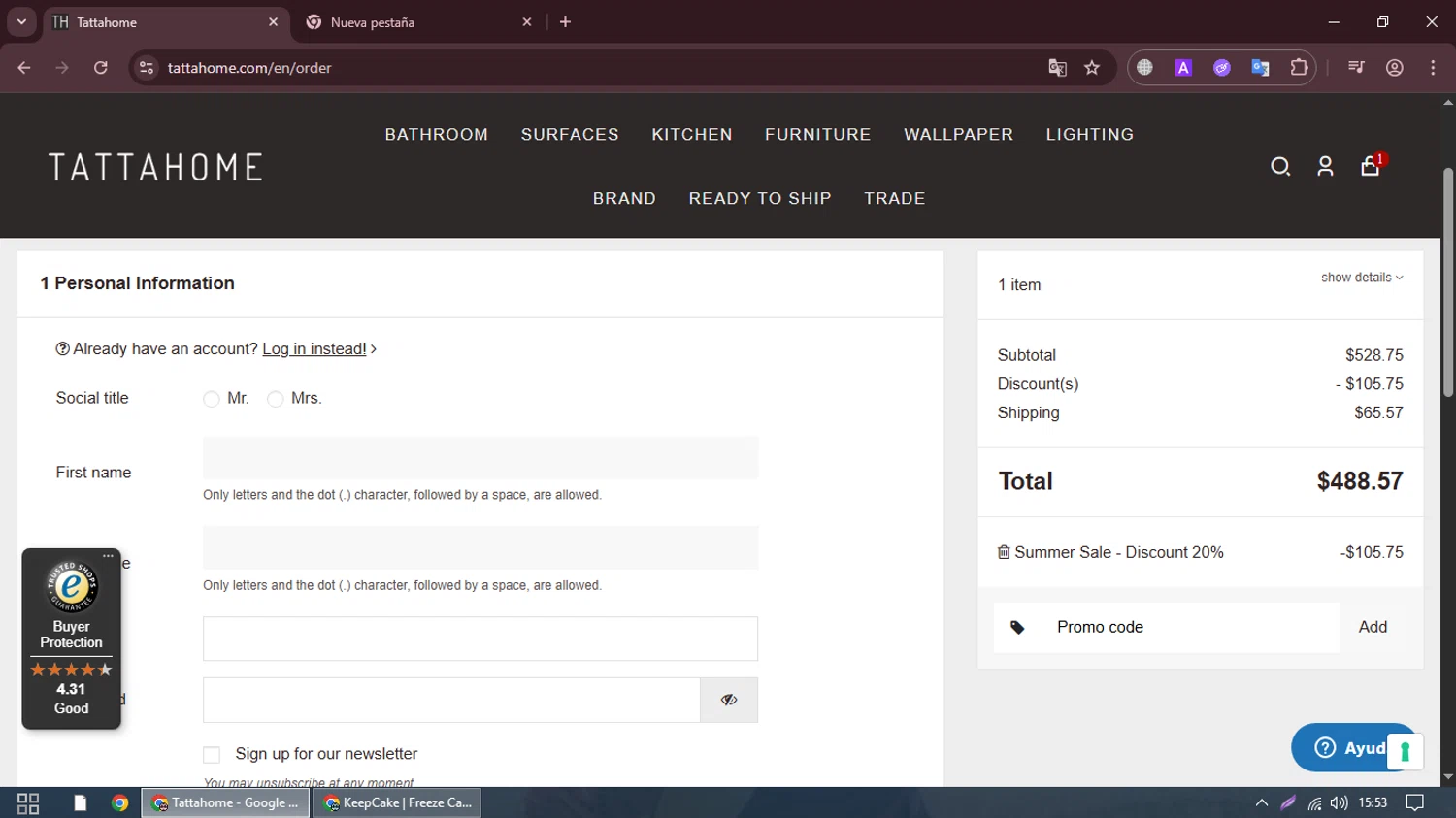The height and width of the screenshot is (818, 1456).
Task: Check Sign up for our newsletter
Action: tap(212, 755)
